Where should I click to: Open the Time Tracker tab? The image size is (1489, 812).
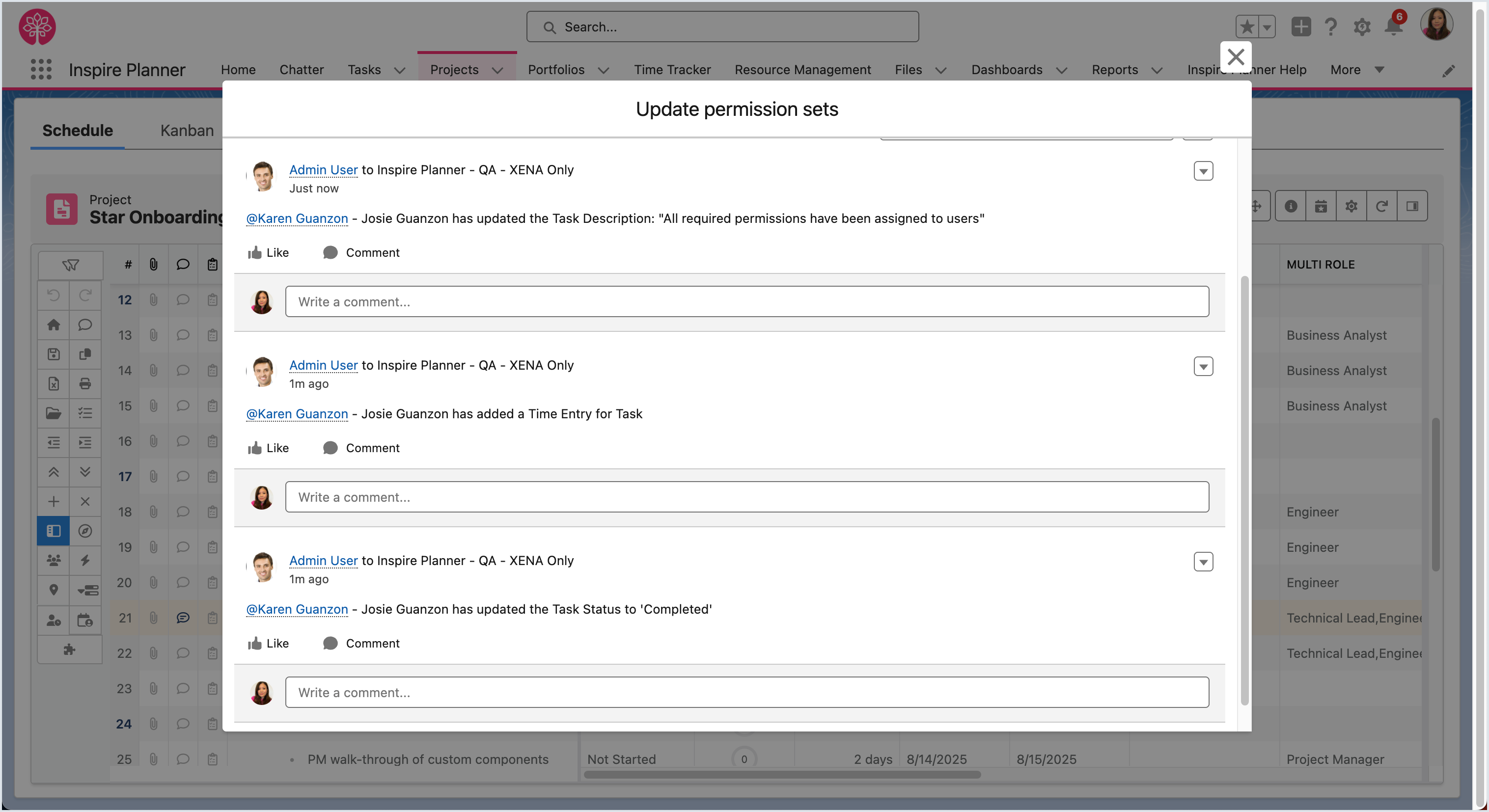pos(672,70)
